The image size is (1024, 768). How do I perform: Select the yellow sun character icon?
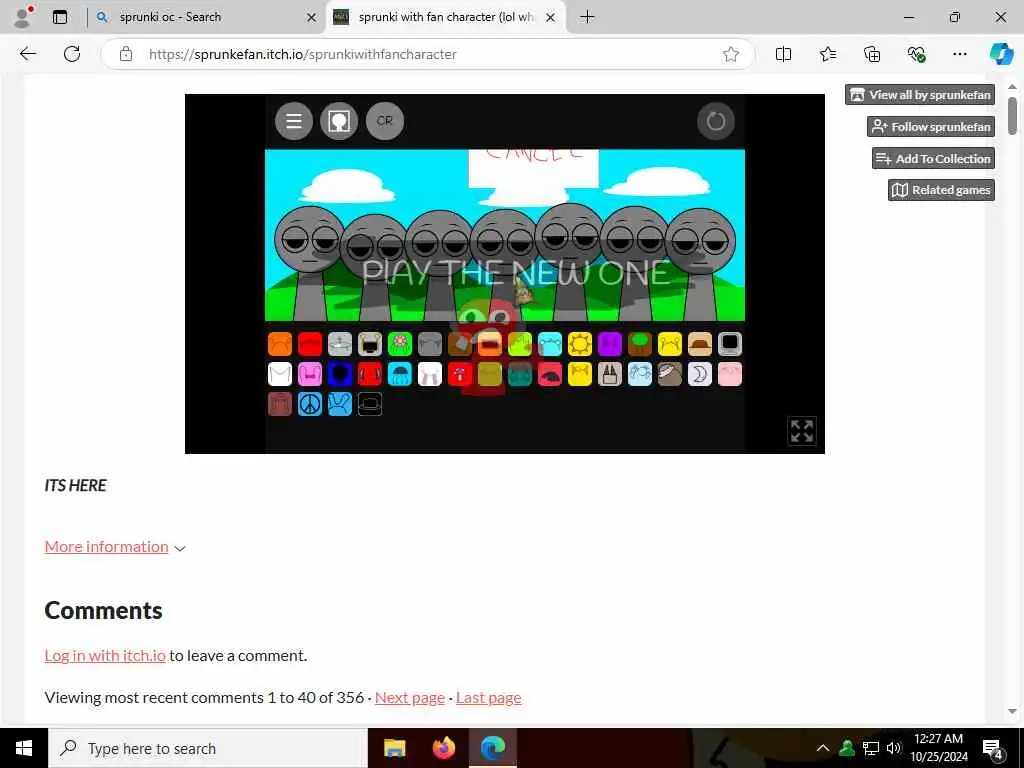pos(580,344)
